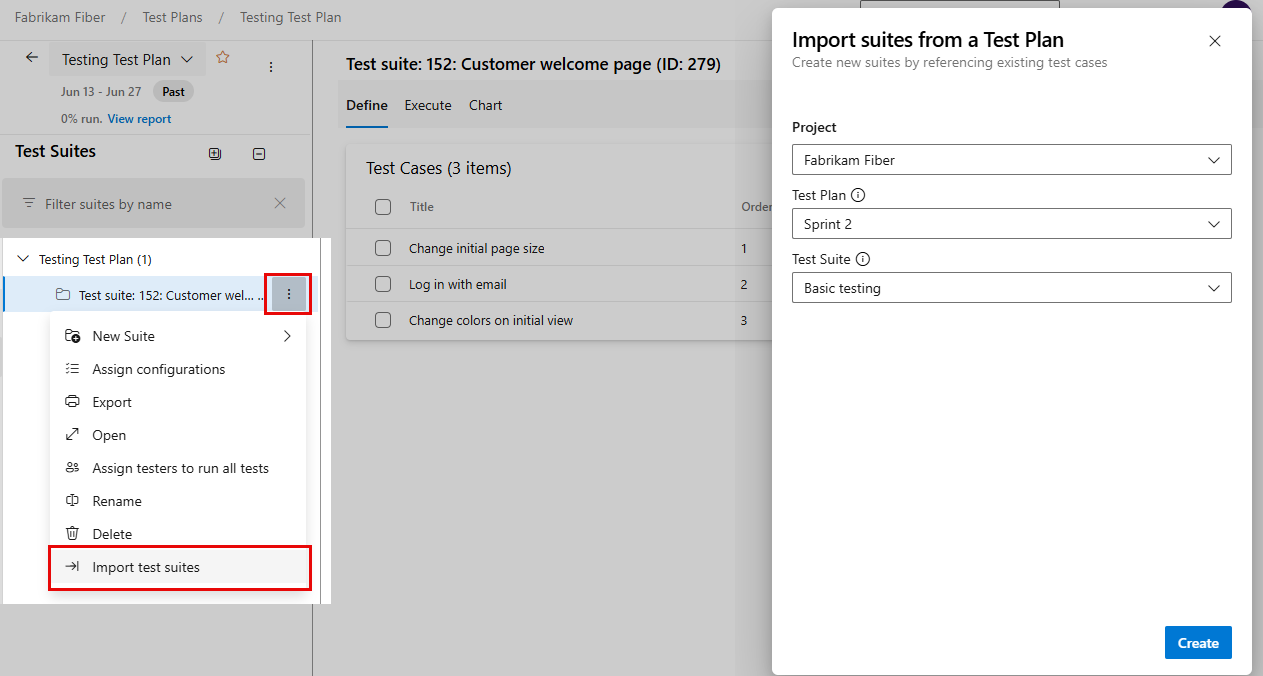This screenshot has height=676, width=1263.
Task: Open the context menu on suite 152
Action: pyautogui.click(x=288, y=294)
